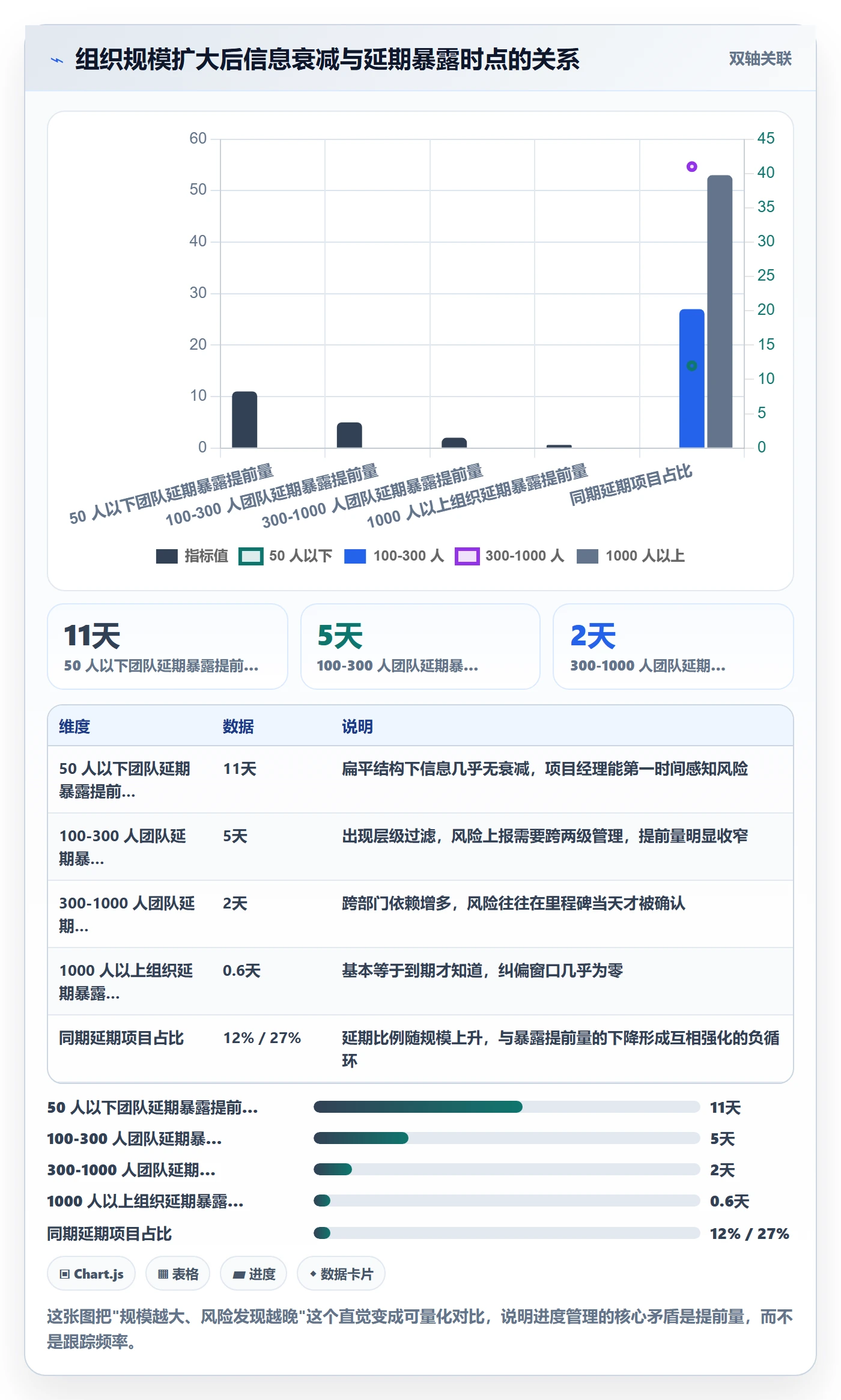Screen dimensions: 841x1400
Task: Click the green data point on blue bar
Action: pyautogui.click(x=692, y=365)
